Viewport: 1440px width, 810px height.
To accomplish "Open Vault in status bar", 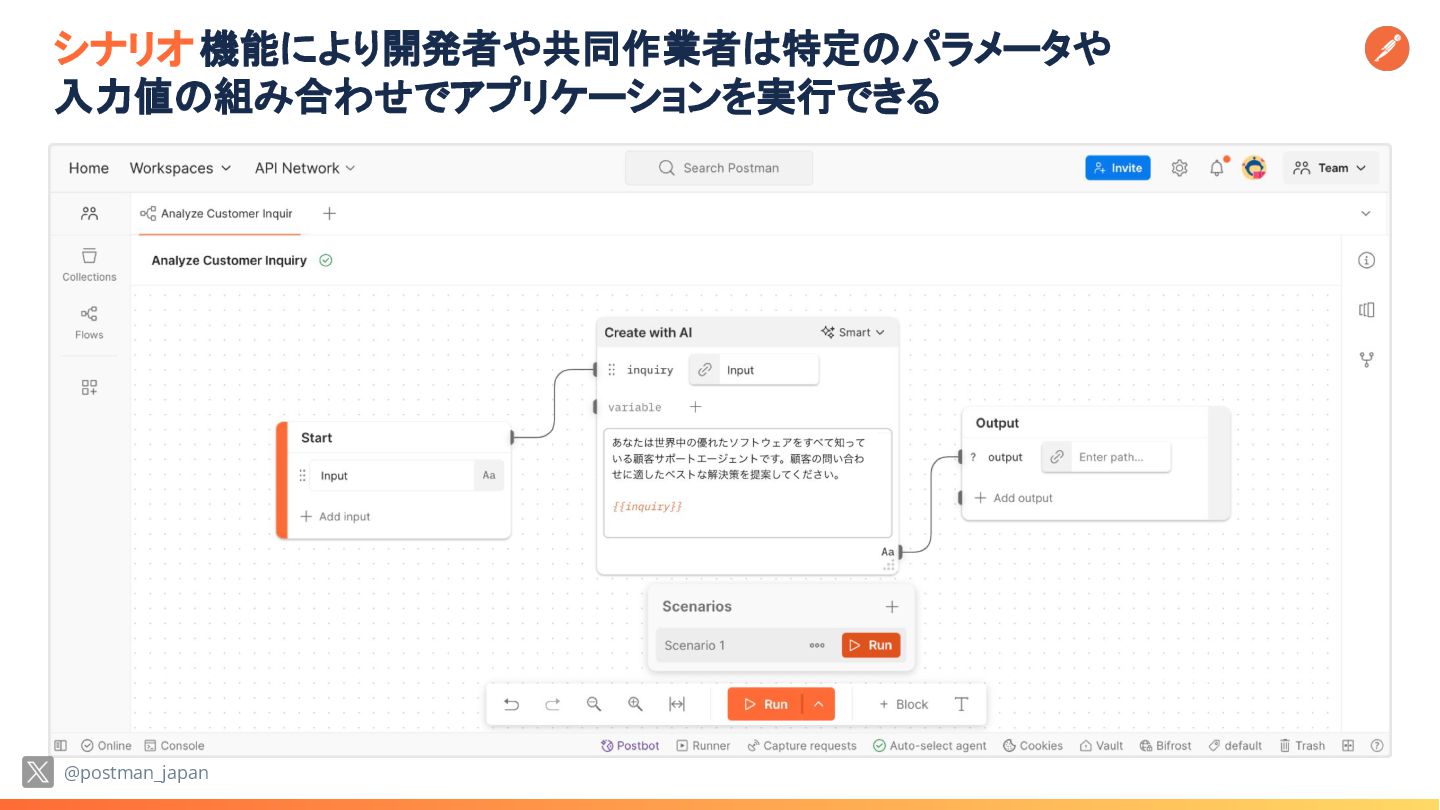I will (x=1101, y=745).
